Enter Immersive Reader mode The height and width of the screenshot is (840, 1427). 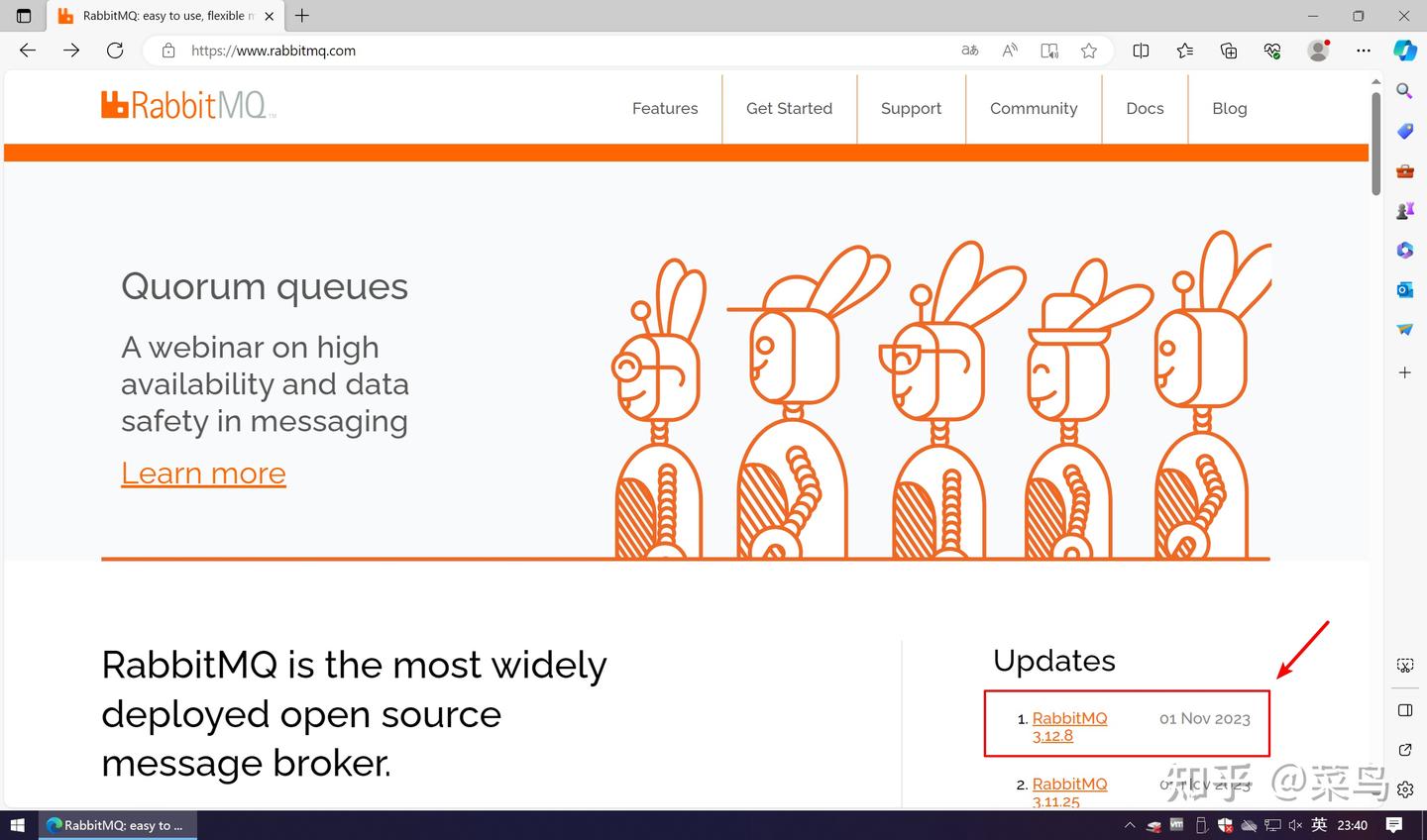click(1048, 50)
